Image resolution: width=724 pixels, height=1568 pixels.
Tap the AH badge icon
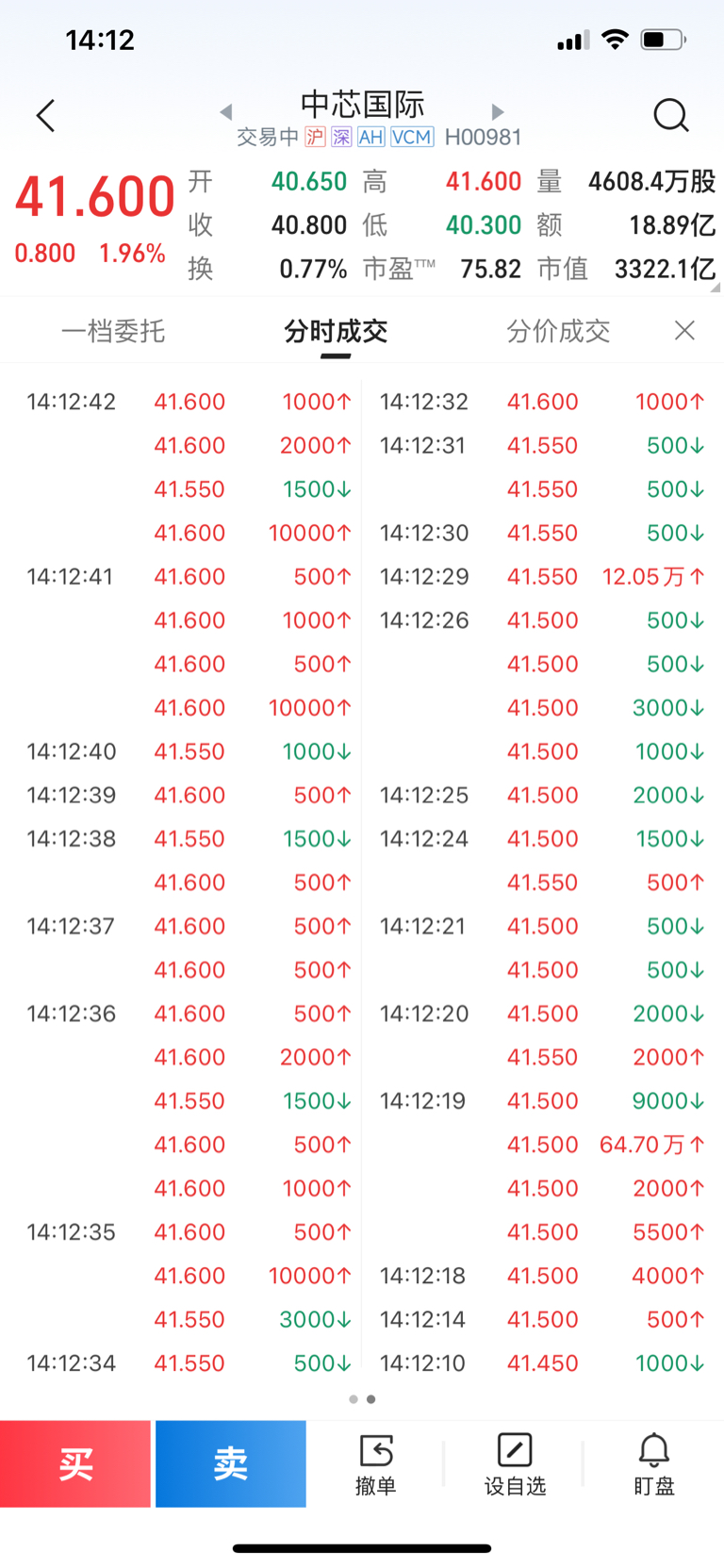(370, 138)
